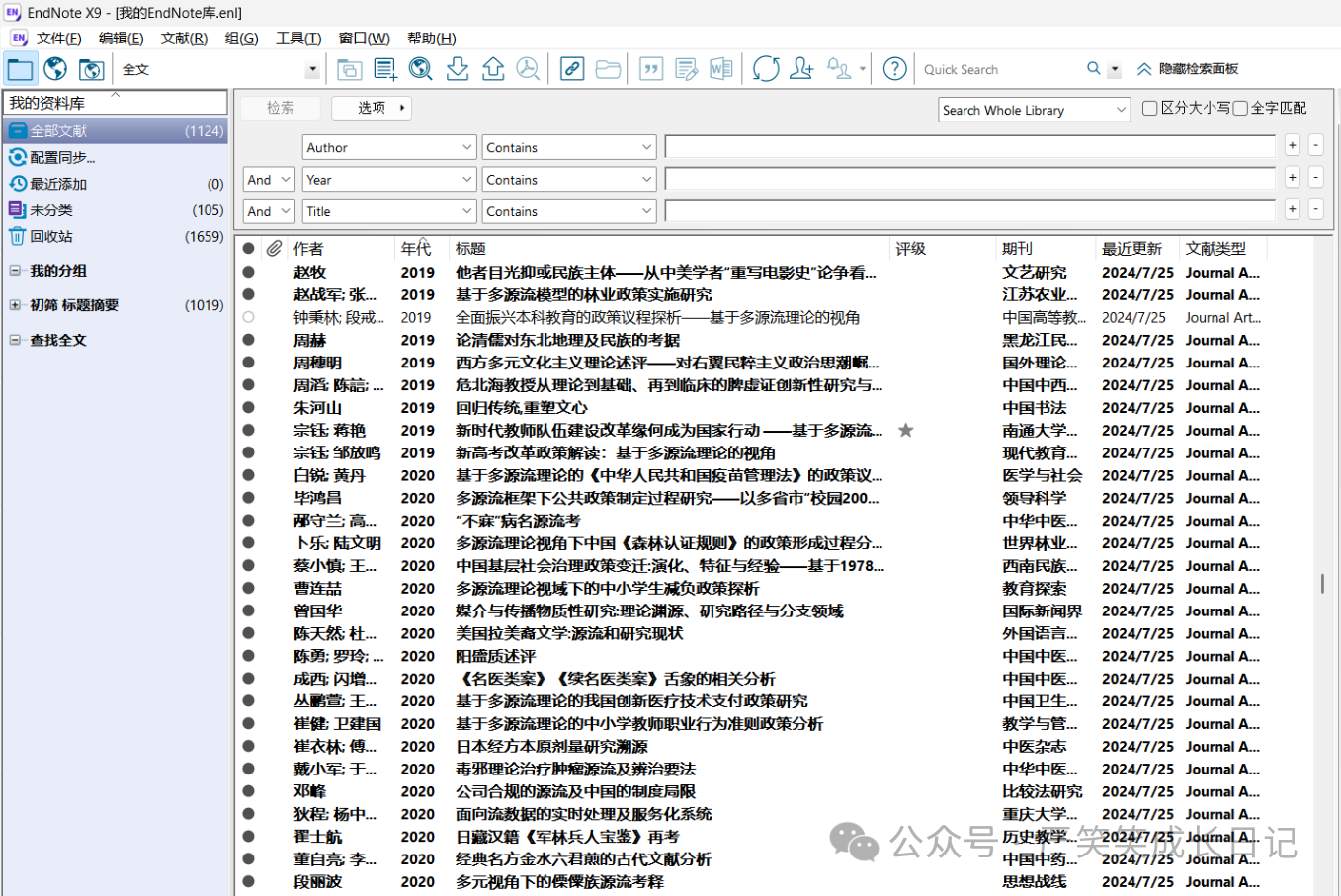
Task: Click the Share Library person-plus icon
Action: [x=801, y=69]
